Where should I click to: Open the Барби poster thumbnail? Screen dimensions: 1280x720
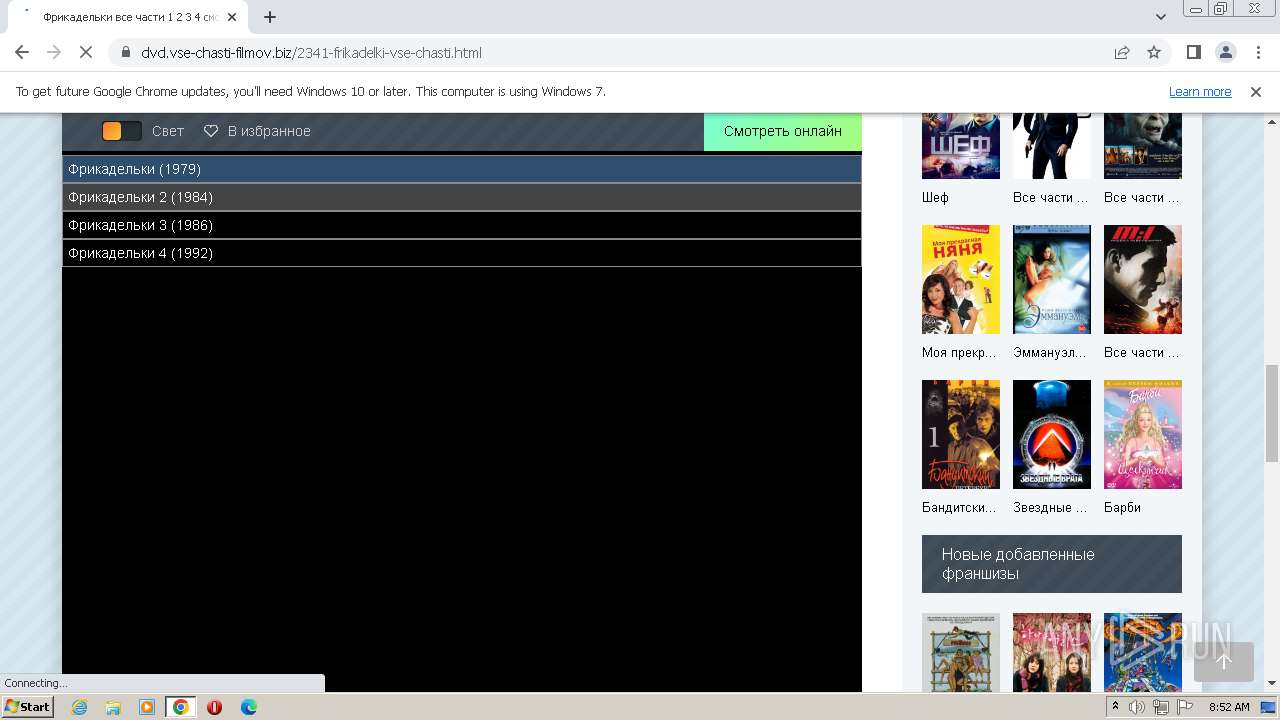pyautogui.click(x=1143, y=434)
